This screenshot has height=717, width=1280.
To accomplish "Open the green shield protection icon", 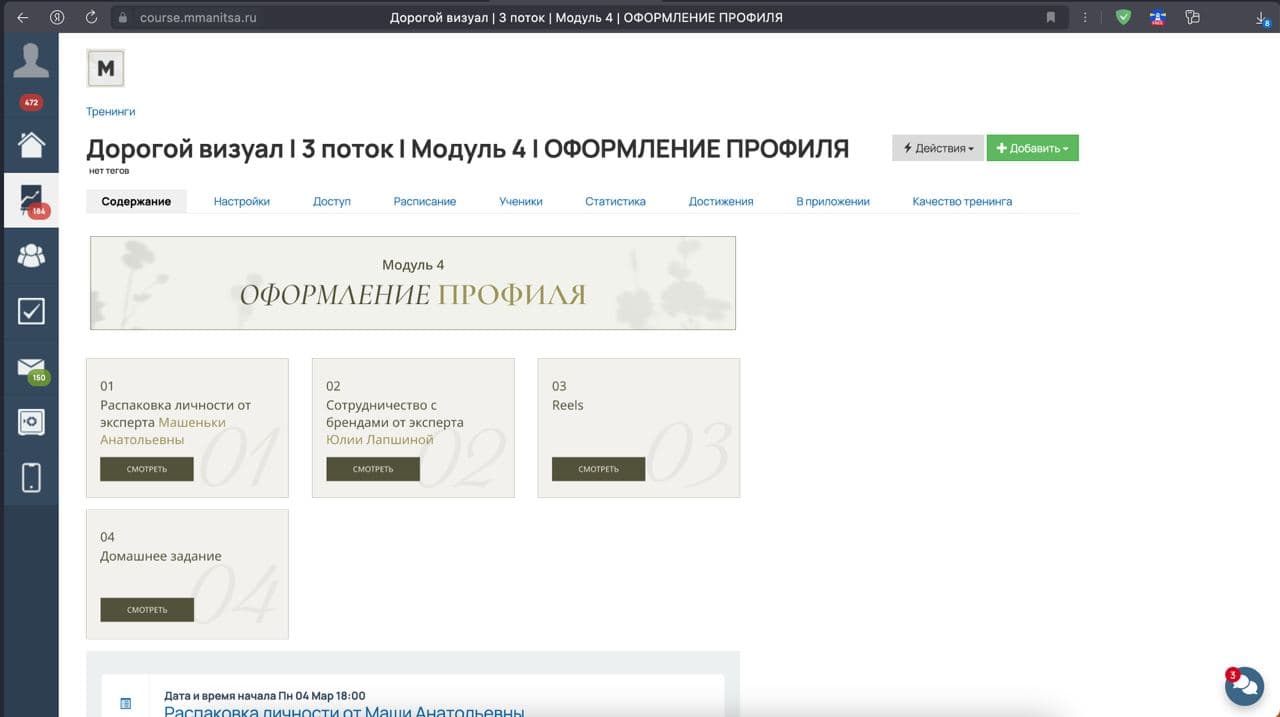I will coord(1123,17).
